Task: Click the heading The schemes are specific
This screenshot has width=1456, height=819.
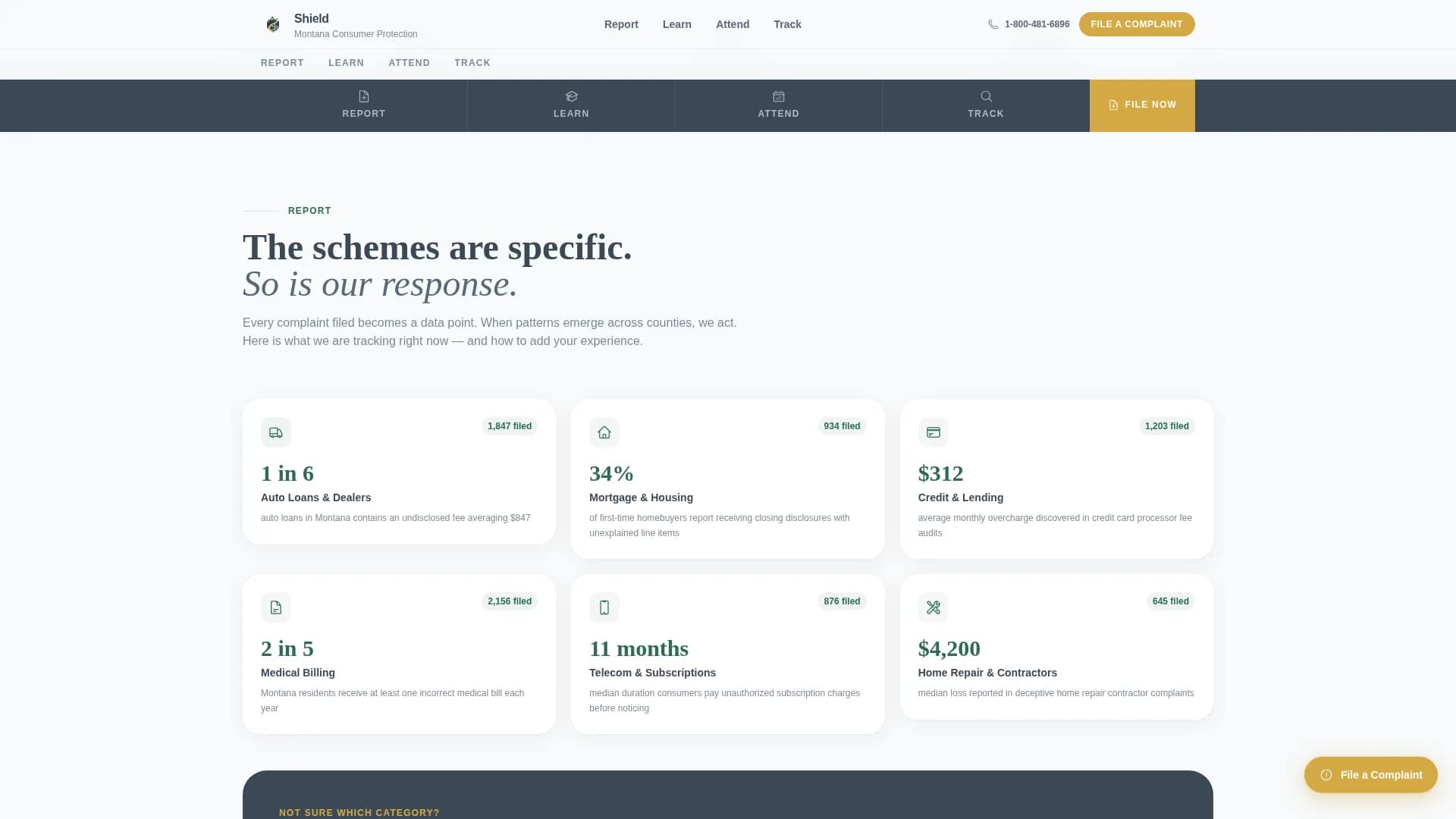Action: [x=437, y=247]
